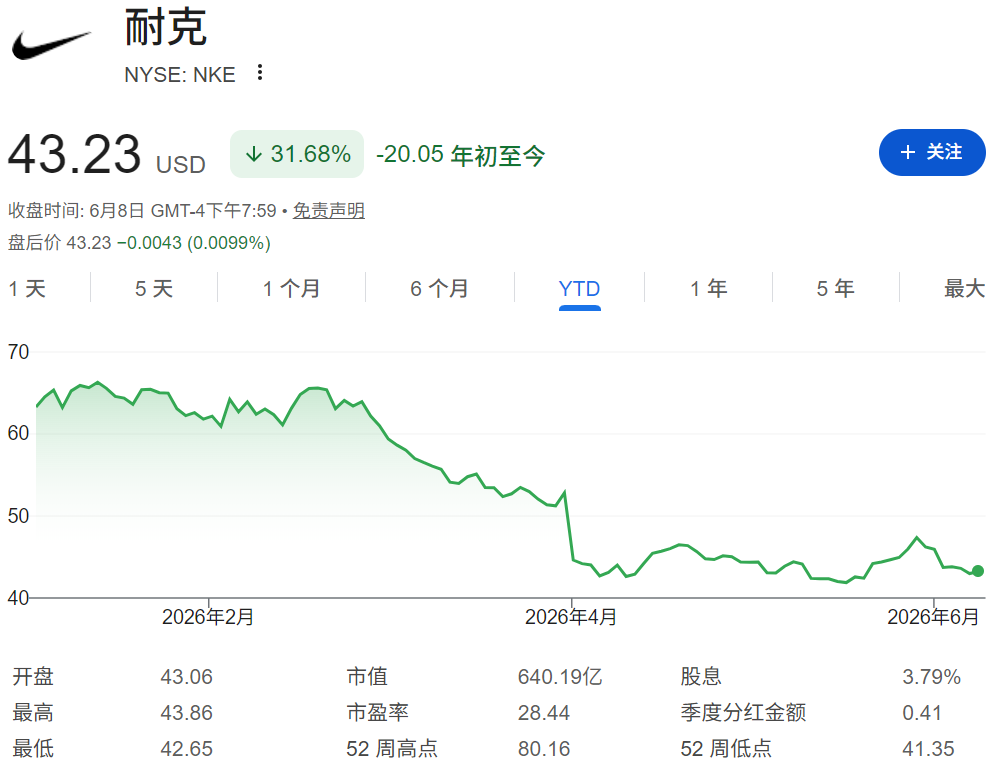
Task: Select the 5 天 range tab
Action: (154, 289)
